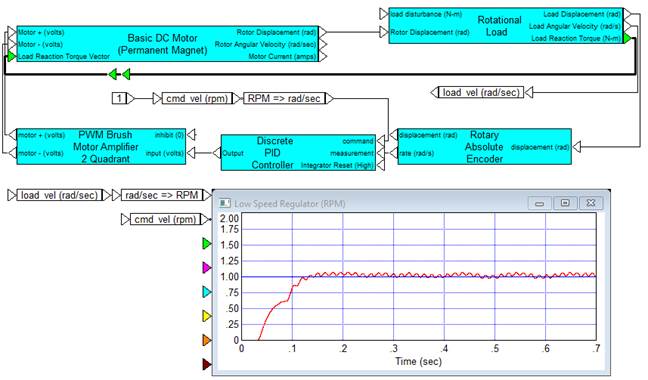648x380 pixels.
Task: Click the load_vel (rad/sec) variable below Rotational Load
Action: click(481, 92)
